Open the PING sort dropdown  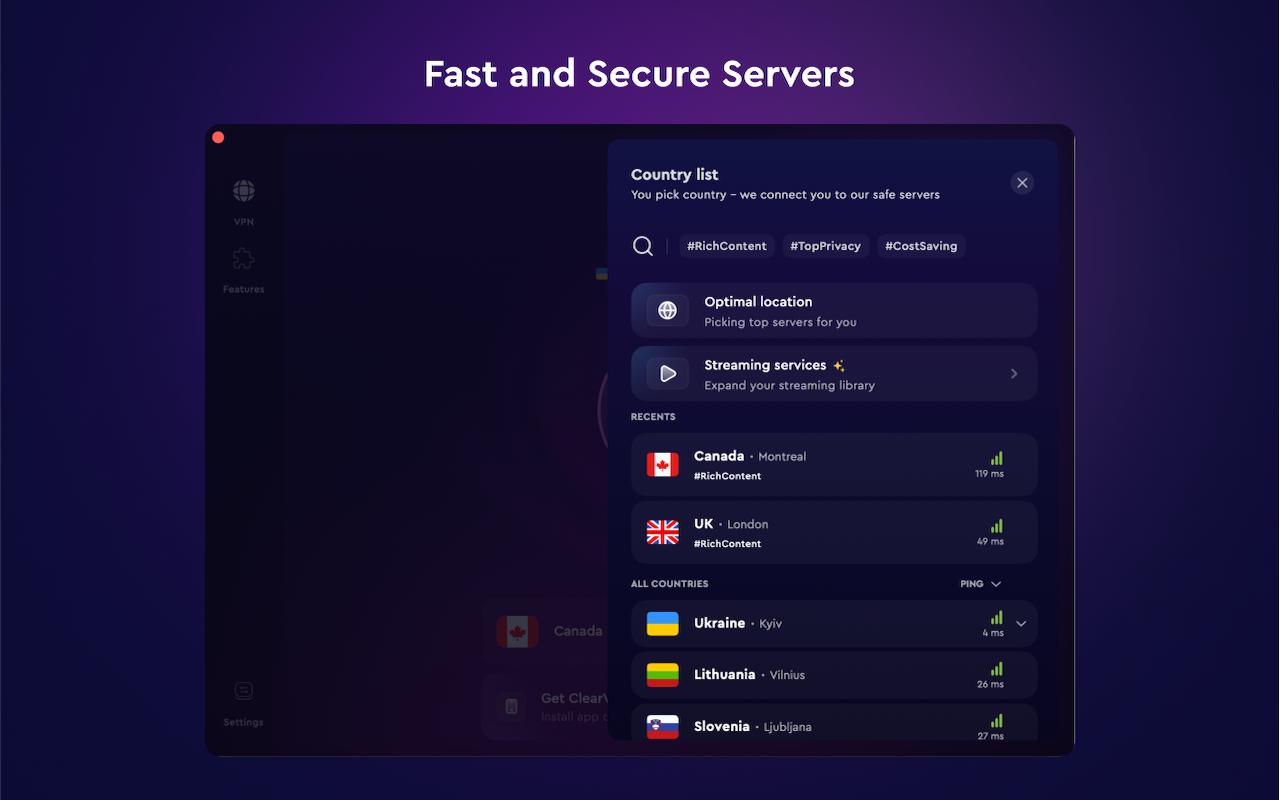click(x=981, y=584)
